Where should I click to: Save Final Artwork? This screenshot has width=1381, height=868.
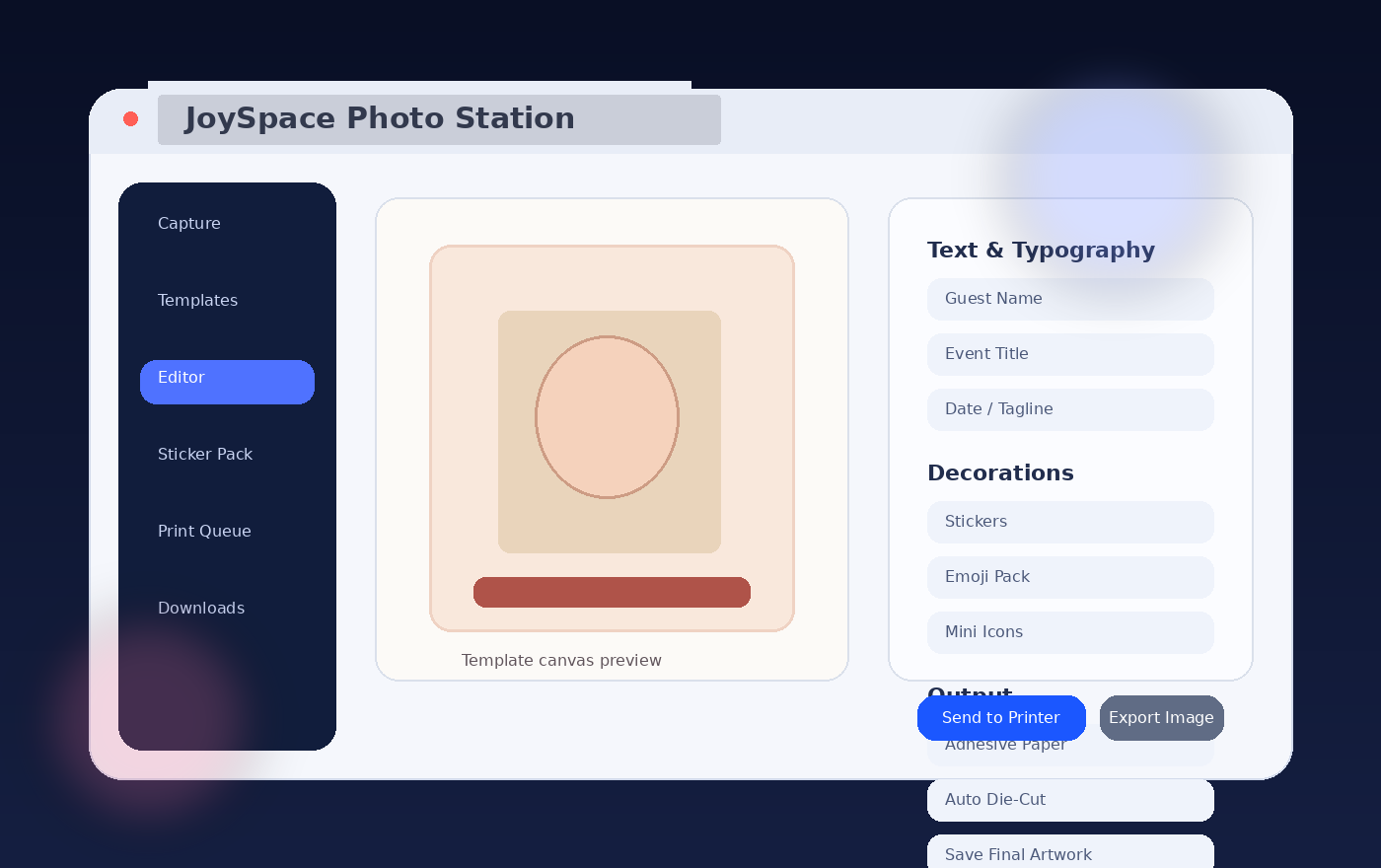pos(1070,854)
